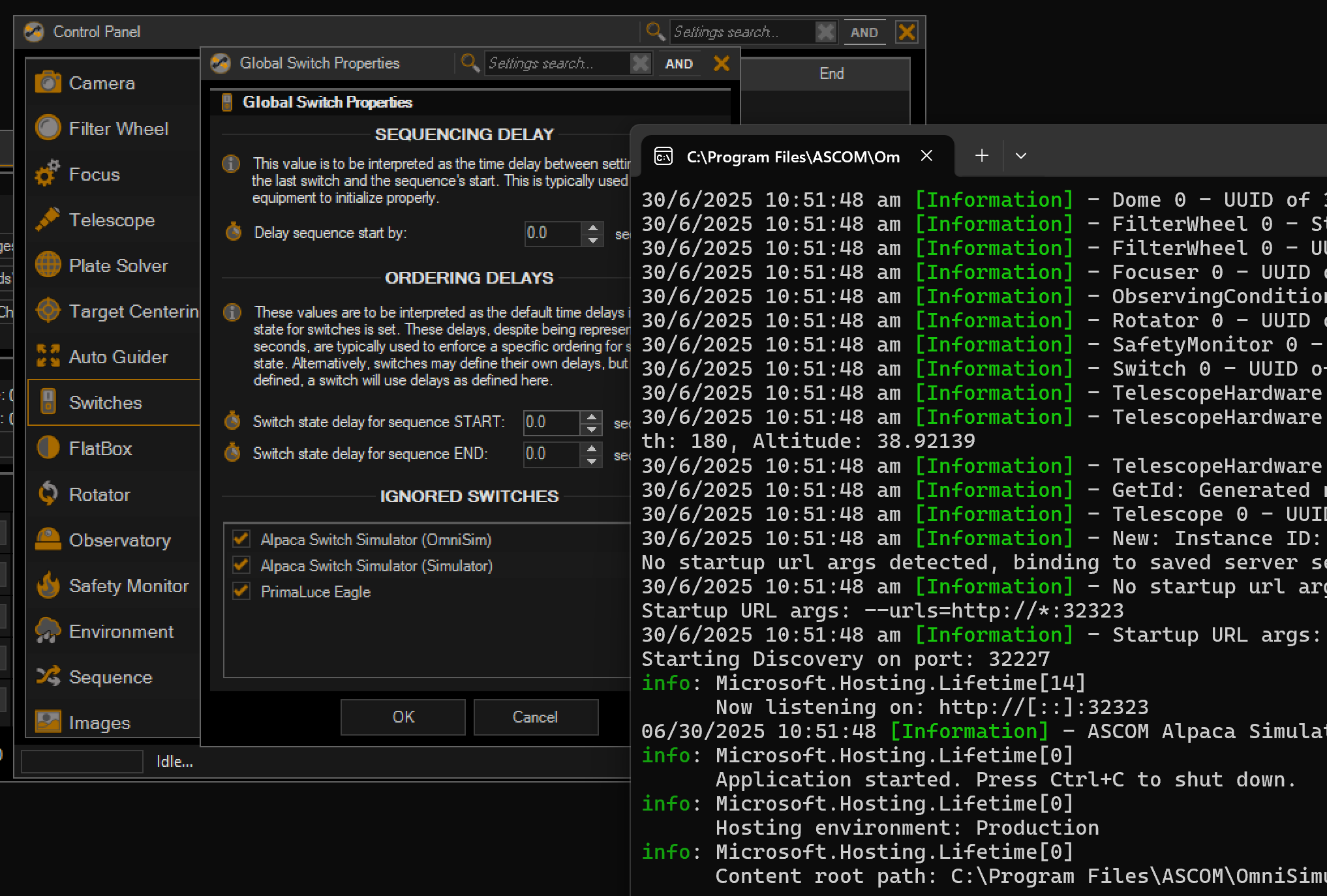Open the Camera settings icon
This screenshot has width=1327, height=896.
pyautogui.click(x=48, y=83)
